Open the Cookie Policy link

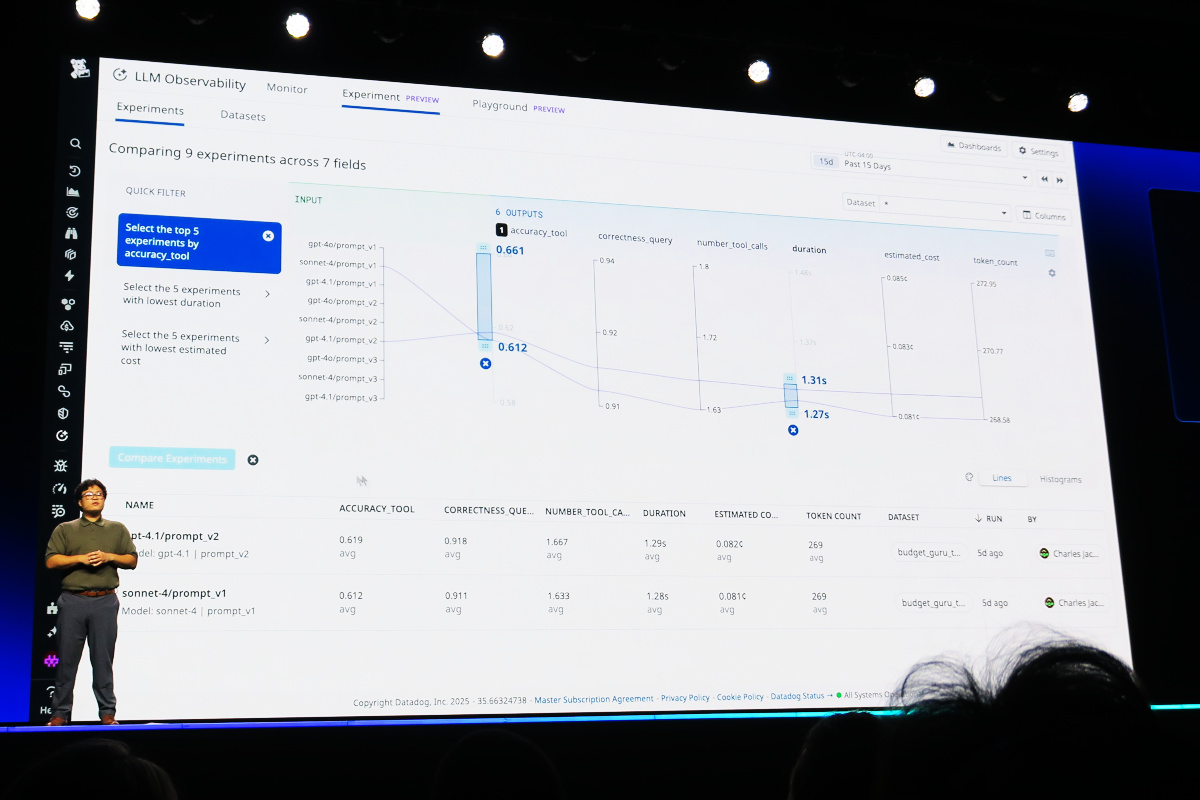pyautogui.click(x=740, y=697)
